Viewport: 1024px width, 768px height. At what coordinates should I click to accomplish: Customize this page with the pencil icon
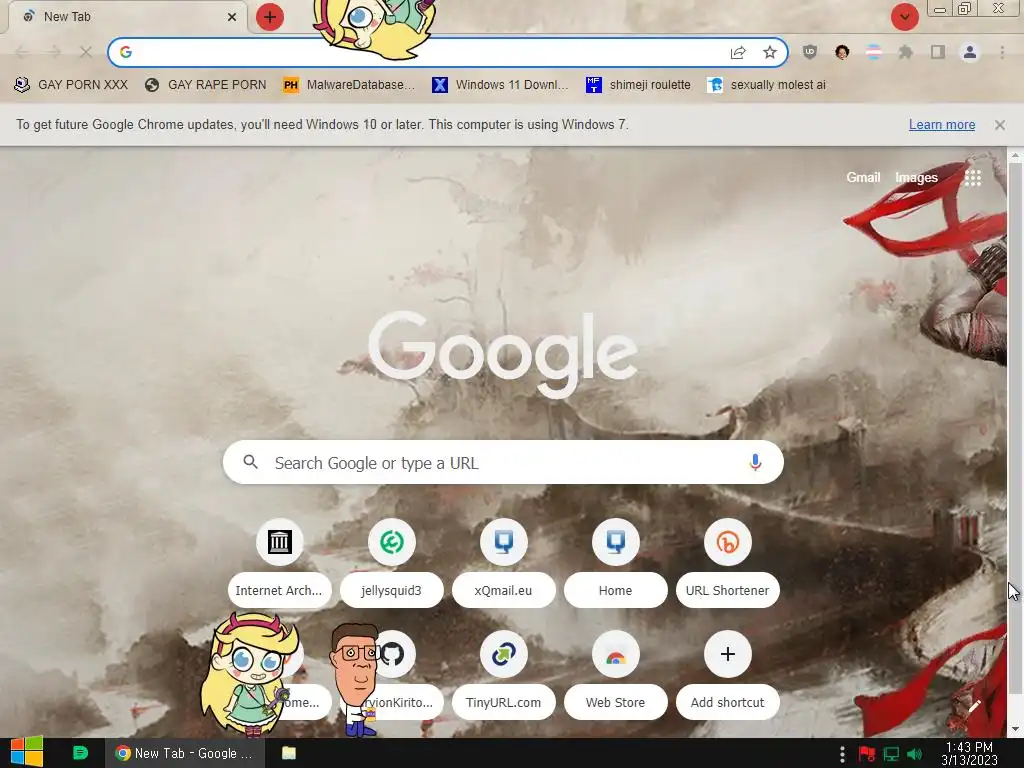pos(974,706)
